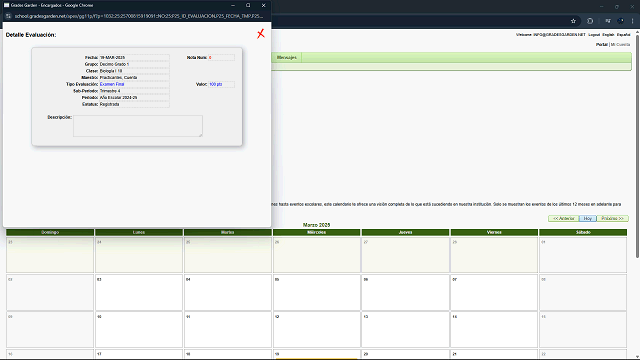This screenshot has height=360, width=640.
Task: Click the Estatus value Registrada
Action: [134, 104]
